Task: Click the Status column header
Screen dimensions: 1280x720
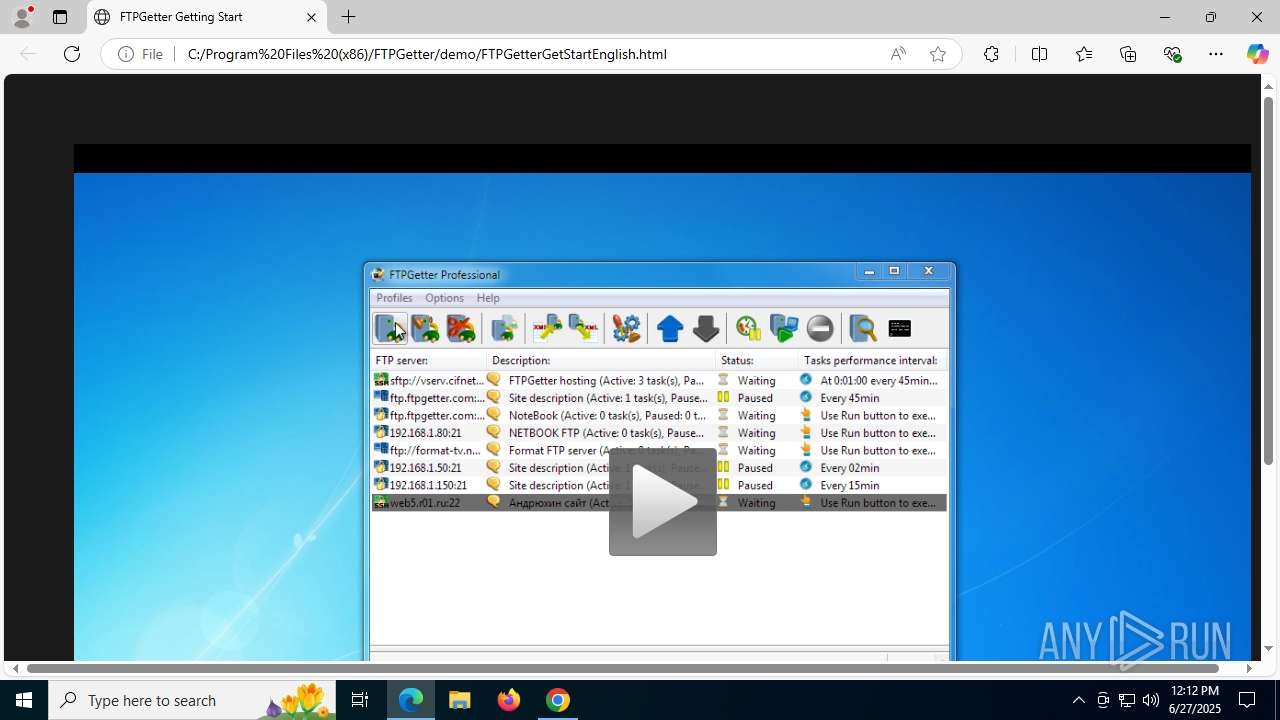Action: [x=757, y=360]
